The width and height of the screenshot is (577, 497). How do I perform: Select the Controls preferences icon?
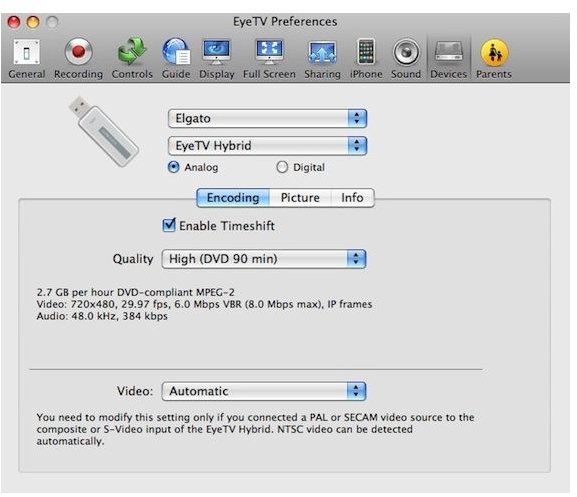pyautogui.click(x=132, y=59)
